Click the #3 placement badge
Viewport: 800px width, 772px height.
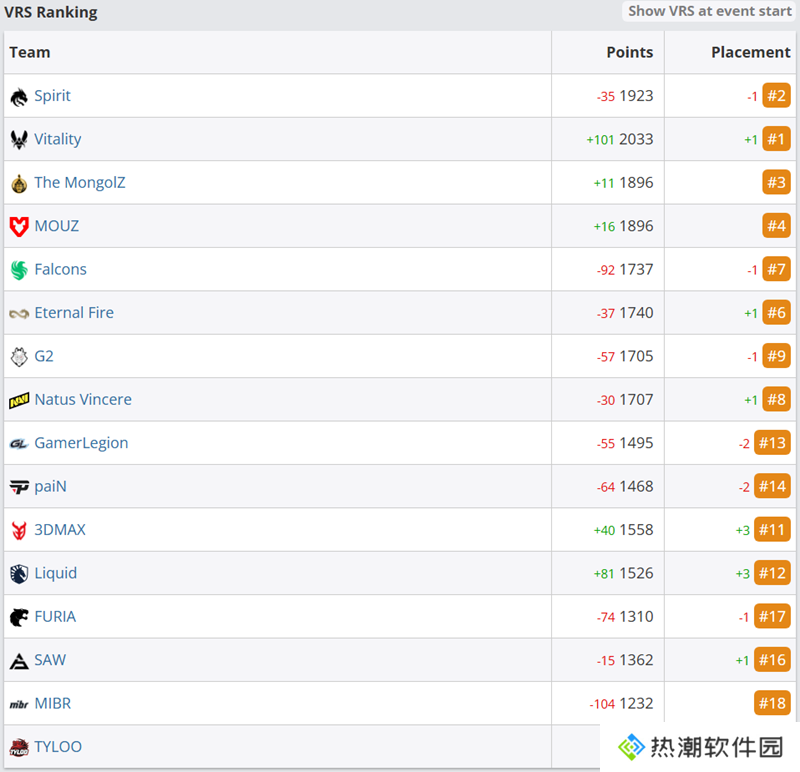click(x=777, y=182)
